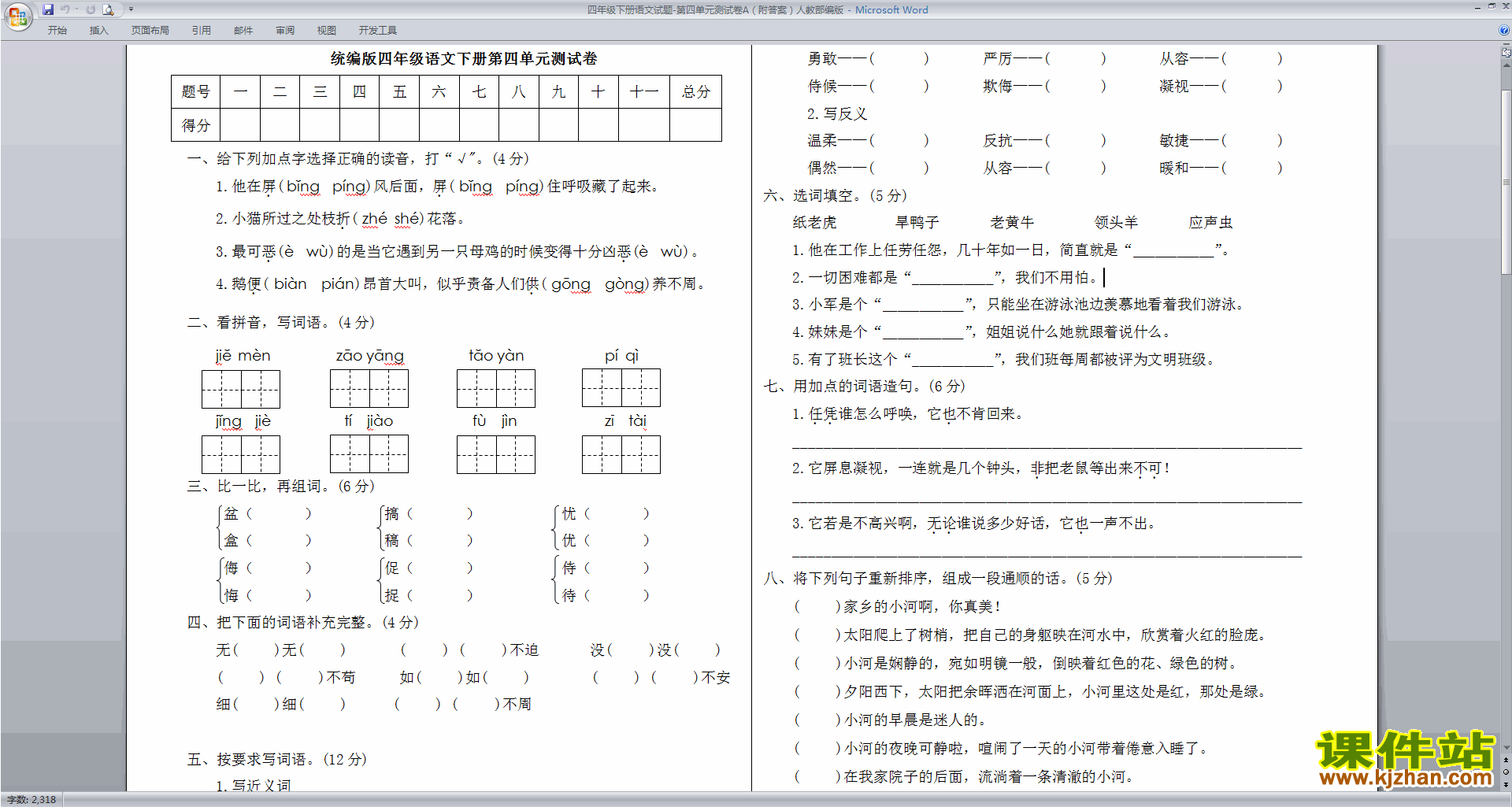Open Word Help with the blue question mark
Image resolution: width=1512 pixels, height=807 pixels.
(x=1504, y=31)
